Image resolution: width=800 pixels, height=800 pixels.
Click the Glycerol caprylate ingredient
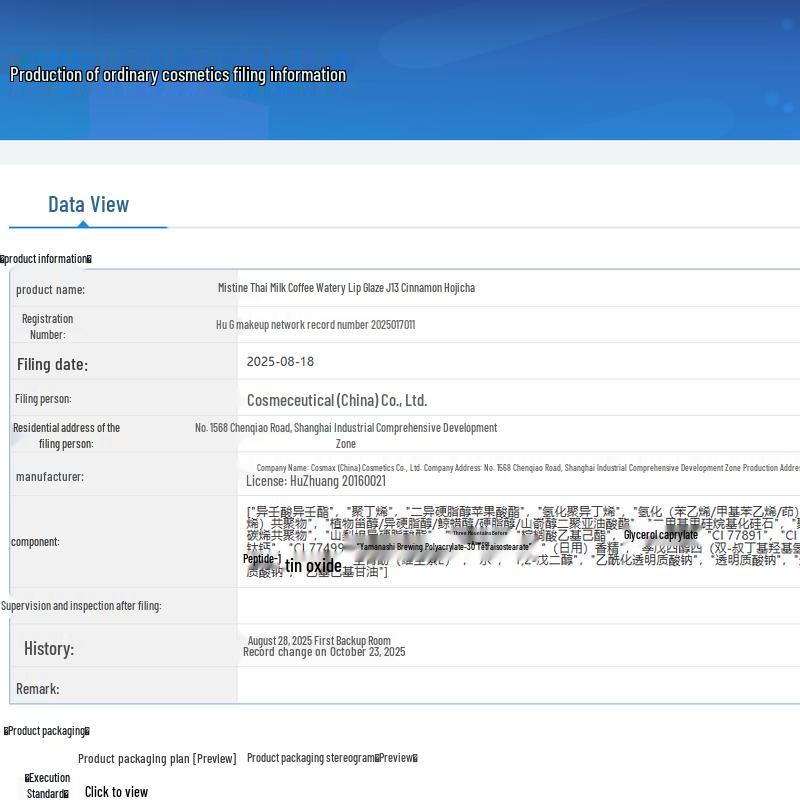661,535
